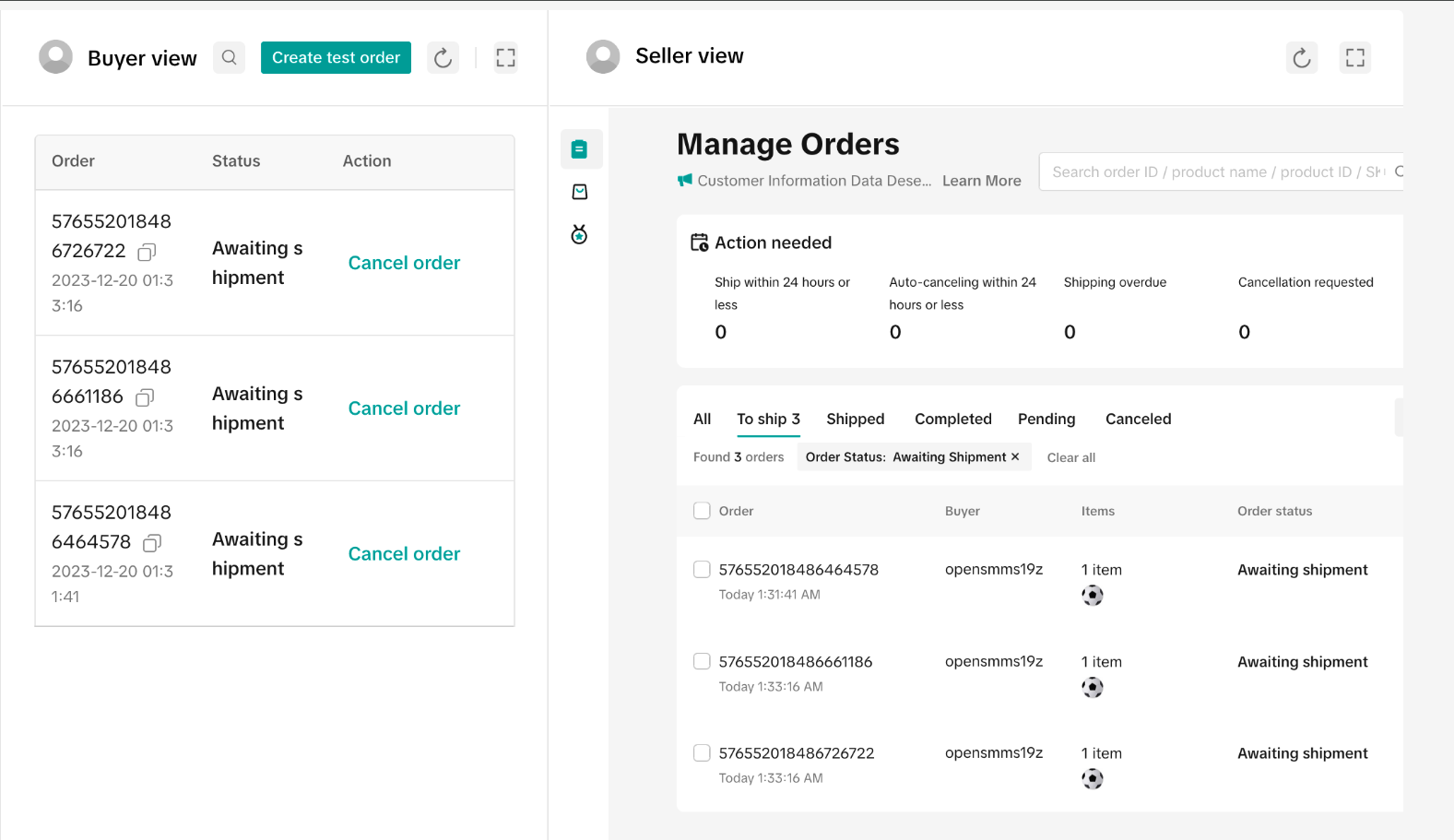Tick the select-all Order header checkbox
Screen dimensions: 1454x840
pyautogui.click(x=702, y=511)
